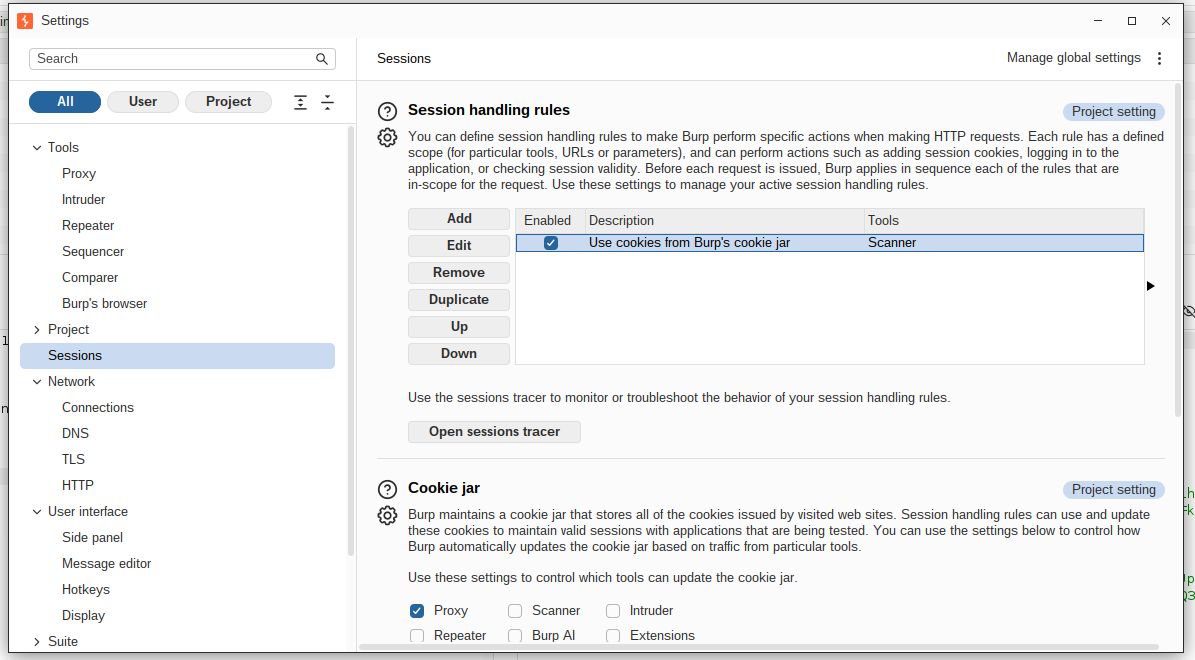Open help for Session handling rules
The height and width of the screenshot is (660, 1195).
387,111
